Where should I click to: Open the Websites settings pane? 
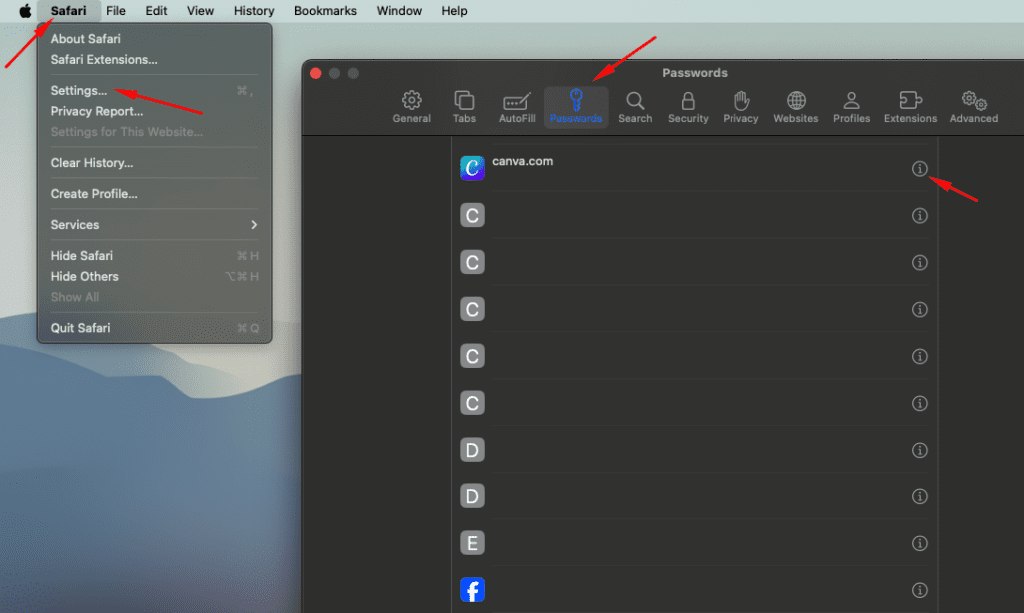point(796,107)
